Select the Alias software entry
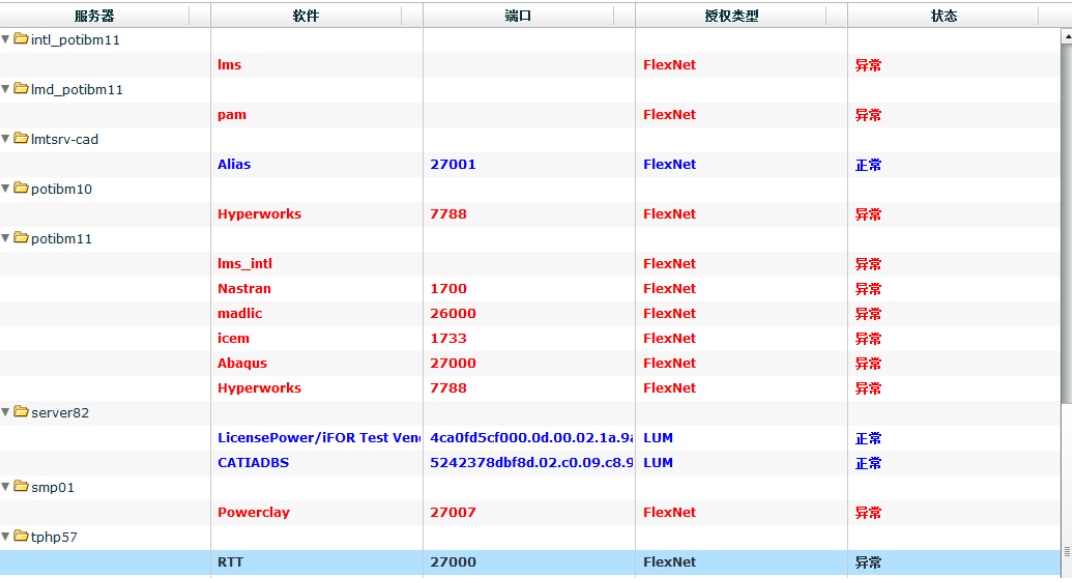Image resolution: width=1072 pixels, height=583 pixels. pyautogui.click(x=234, y=164)
